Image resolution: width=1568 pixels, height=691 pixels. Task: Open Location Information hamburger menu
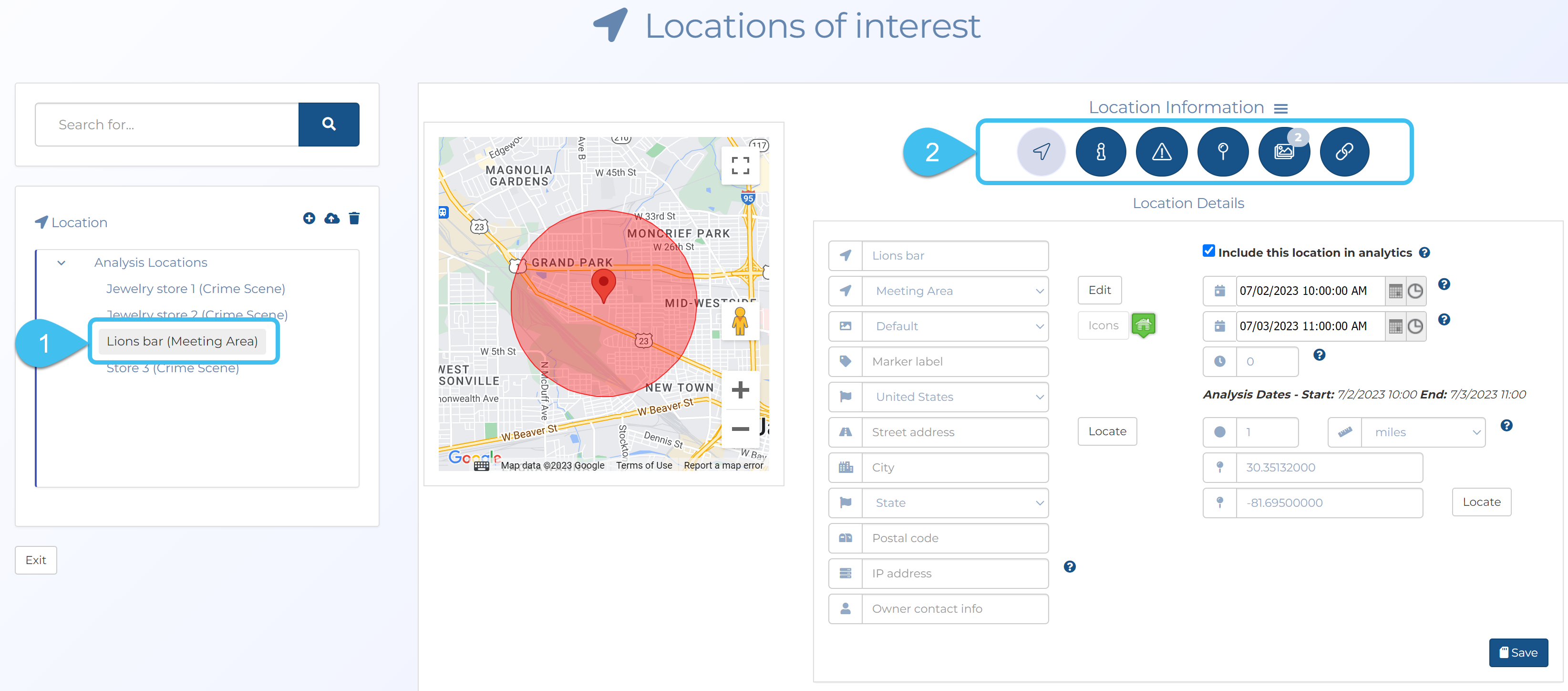(x=1281, y=108)
